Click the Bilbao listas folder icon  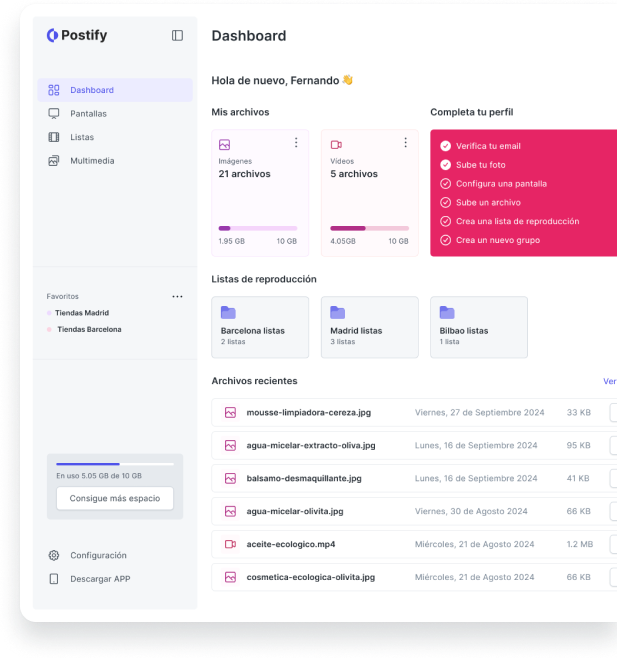(447, 313)
